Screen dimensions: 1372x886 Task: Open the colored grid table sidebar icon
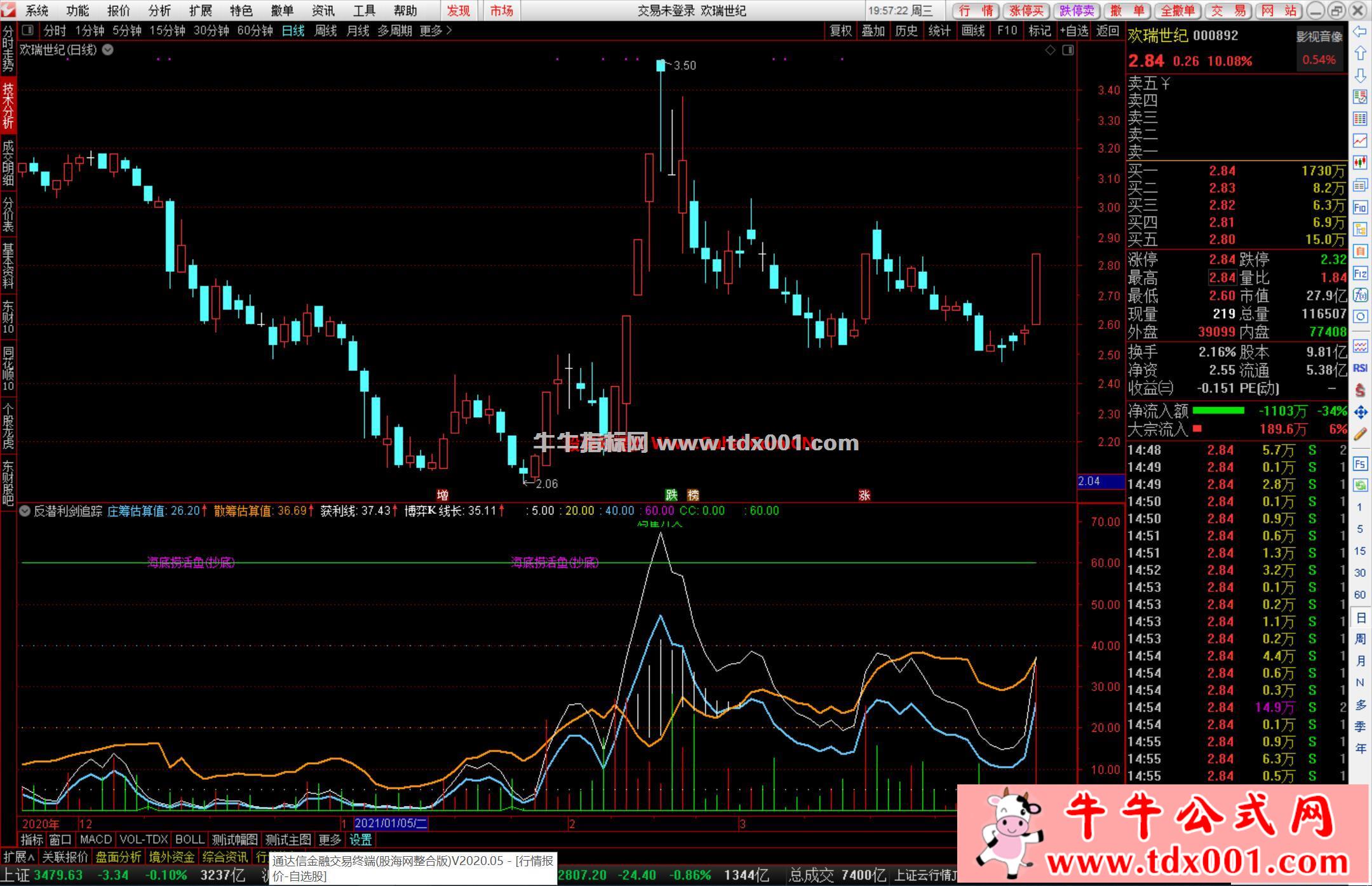point(1360,119)
